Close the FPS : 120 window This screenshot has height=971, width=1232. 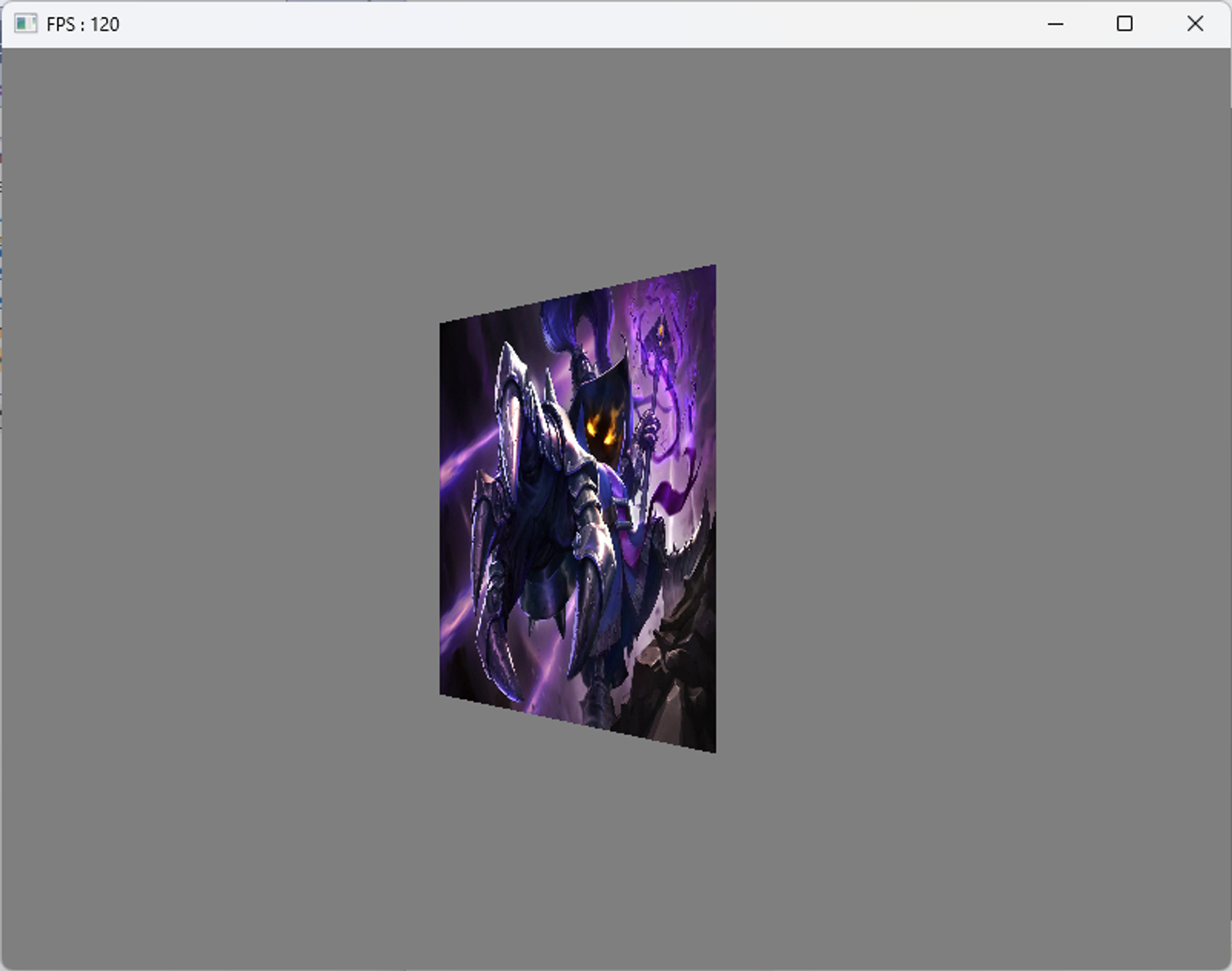[1195, 24]
